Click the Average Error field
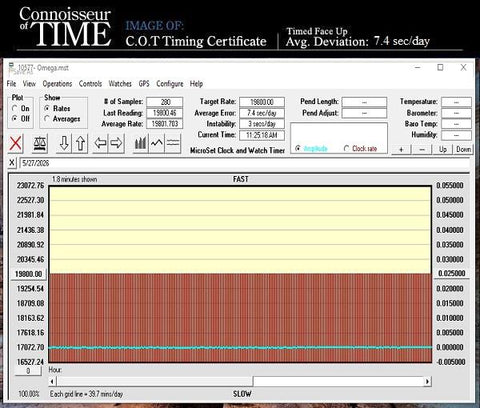Screen dimensions: 480x408 [x=262, y=113]
